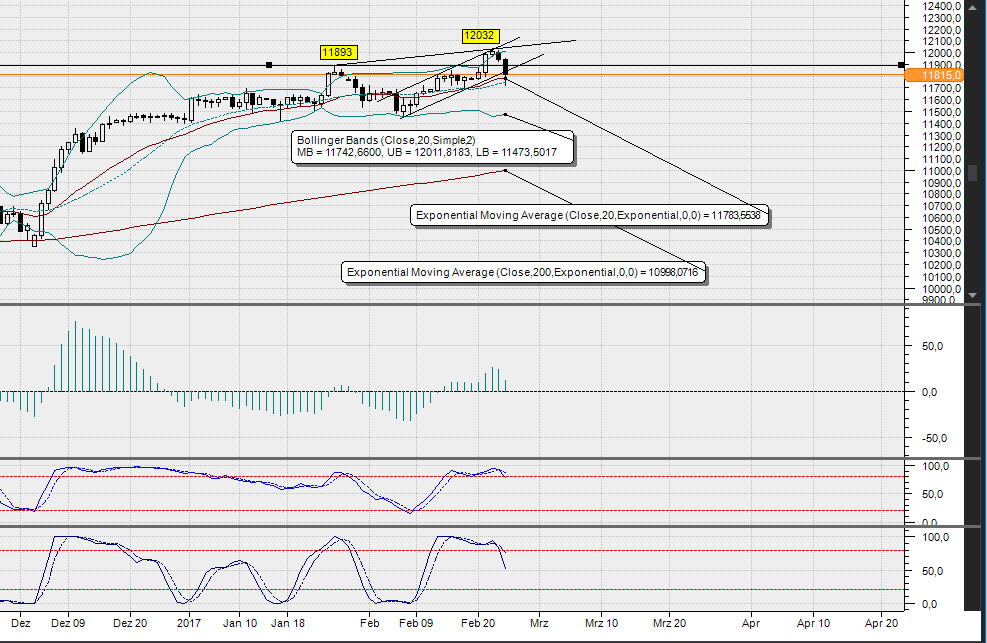Click the Jan 10 date label
This screenshot has width=987, height=643.
[240, 623]
